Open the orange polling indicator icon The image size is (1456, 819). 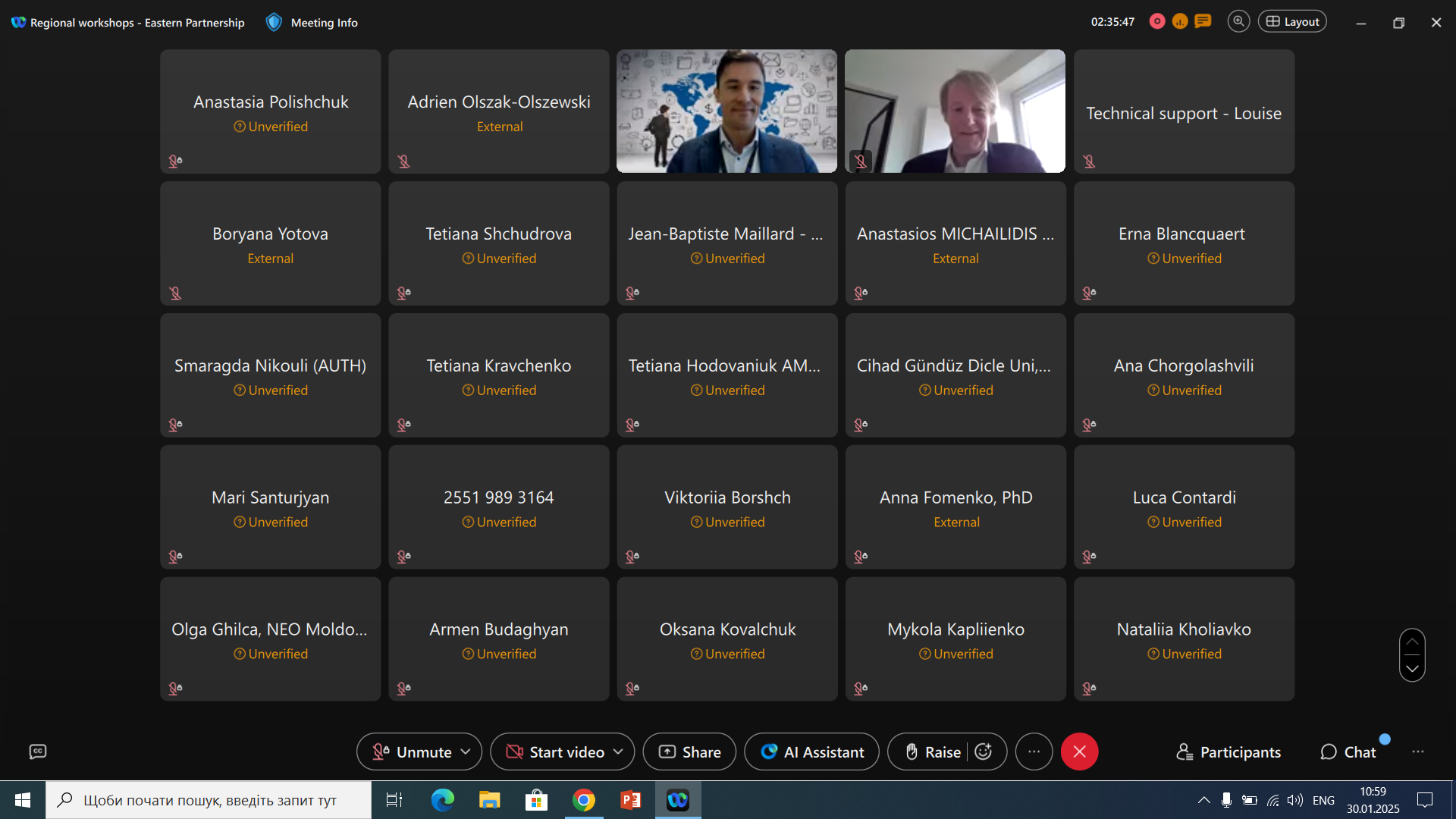[1180, 21]
